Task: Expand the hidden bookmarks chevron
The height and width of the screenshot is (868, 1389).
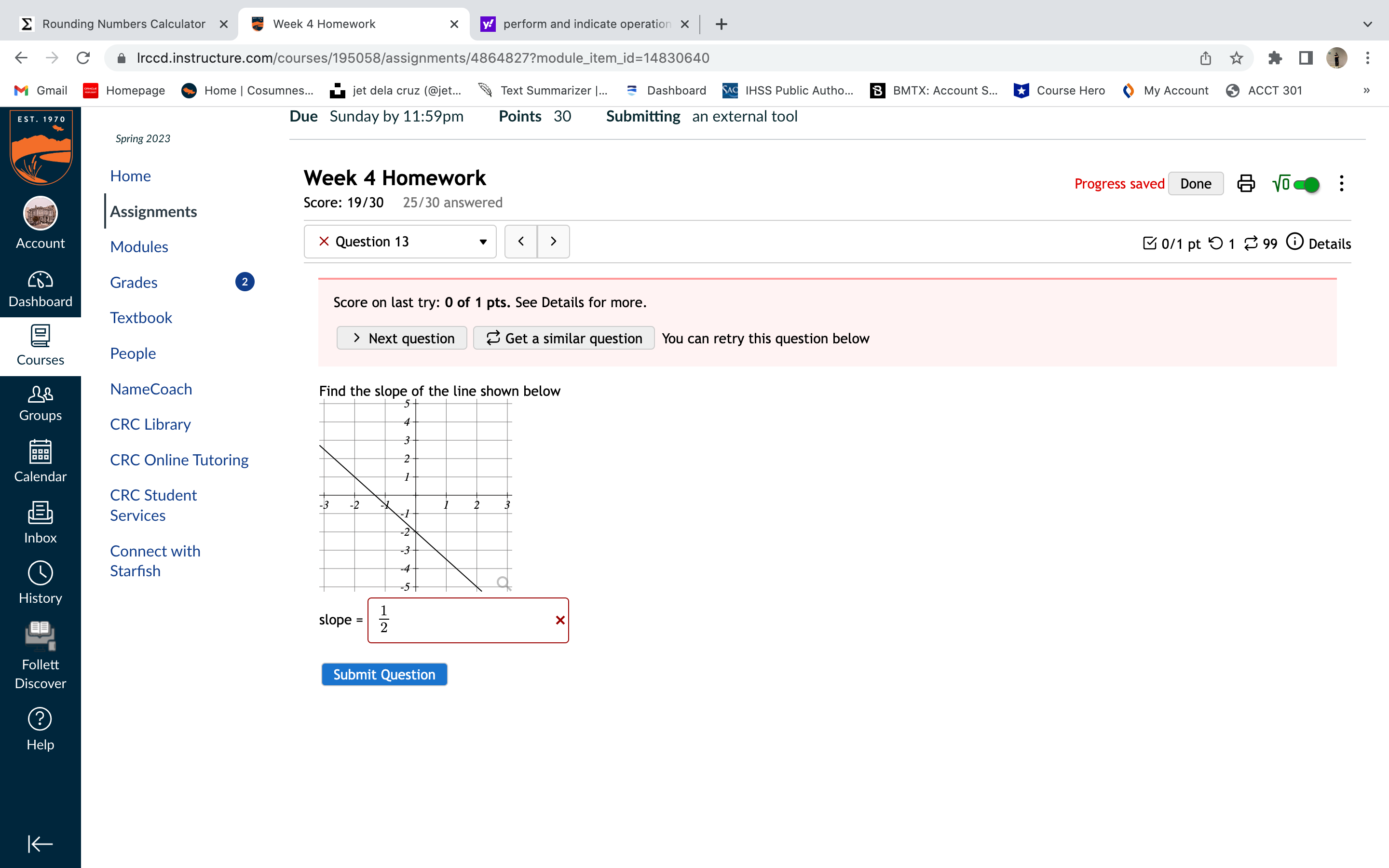Action: click(1367, 90)
